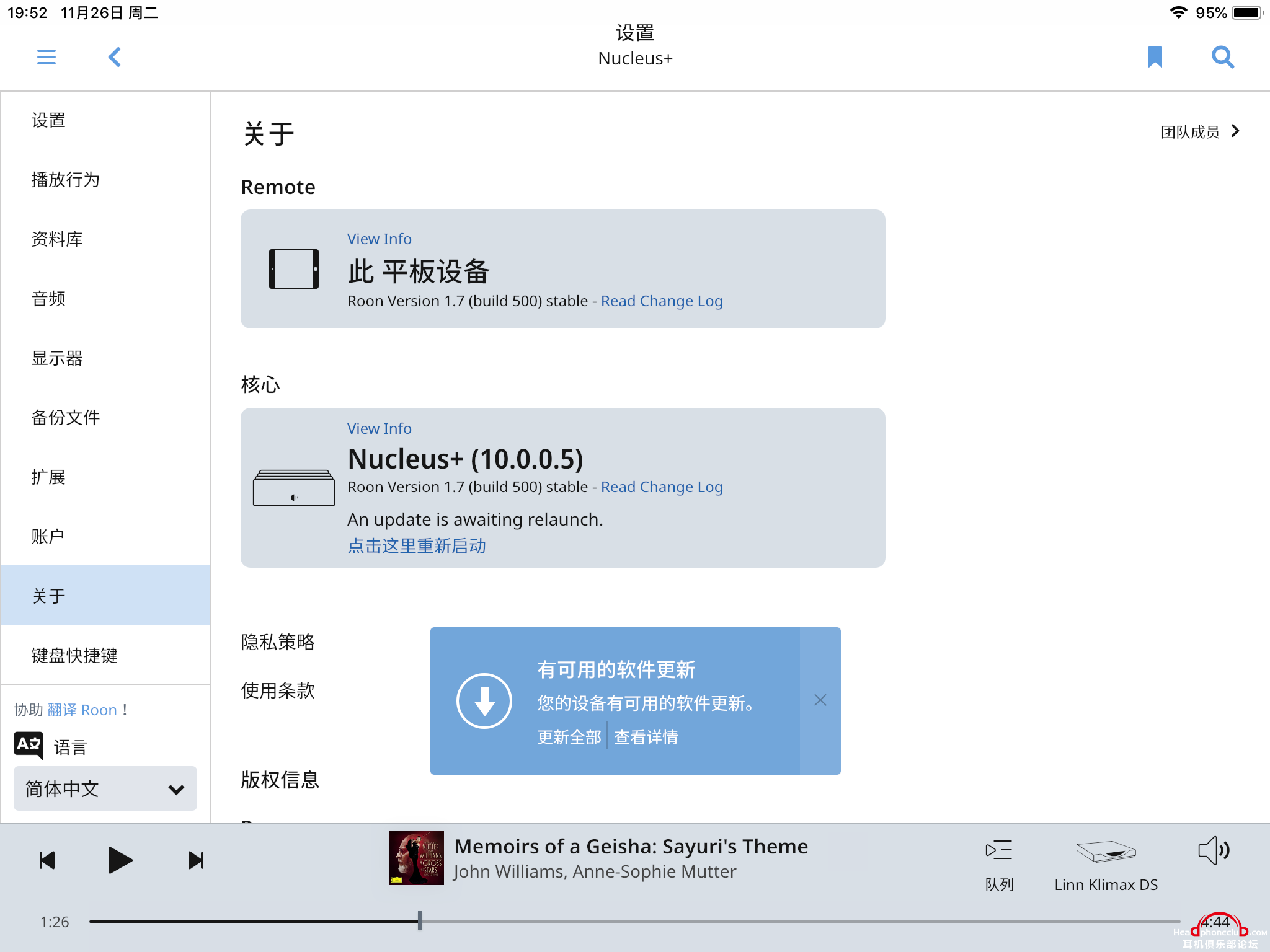Open Read Change Log for the Remote
Viewport: 1270px width, 952px height.
click(662, 301)
